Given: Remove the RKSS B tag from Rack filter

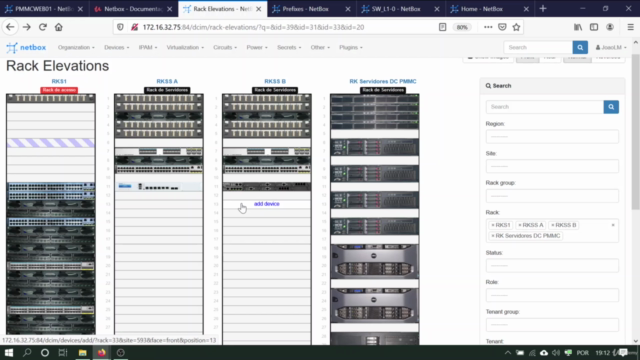Looking at the screenshot, I should coord(553,225).
